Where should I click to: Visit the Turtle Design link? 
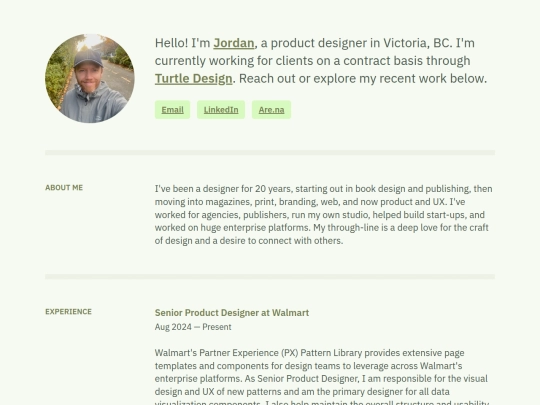pyautogui.click(x=194, y=79)
